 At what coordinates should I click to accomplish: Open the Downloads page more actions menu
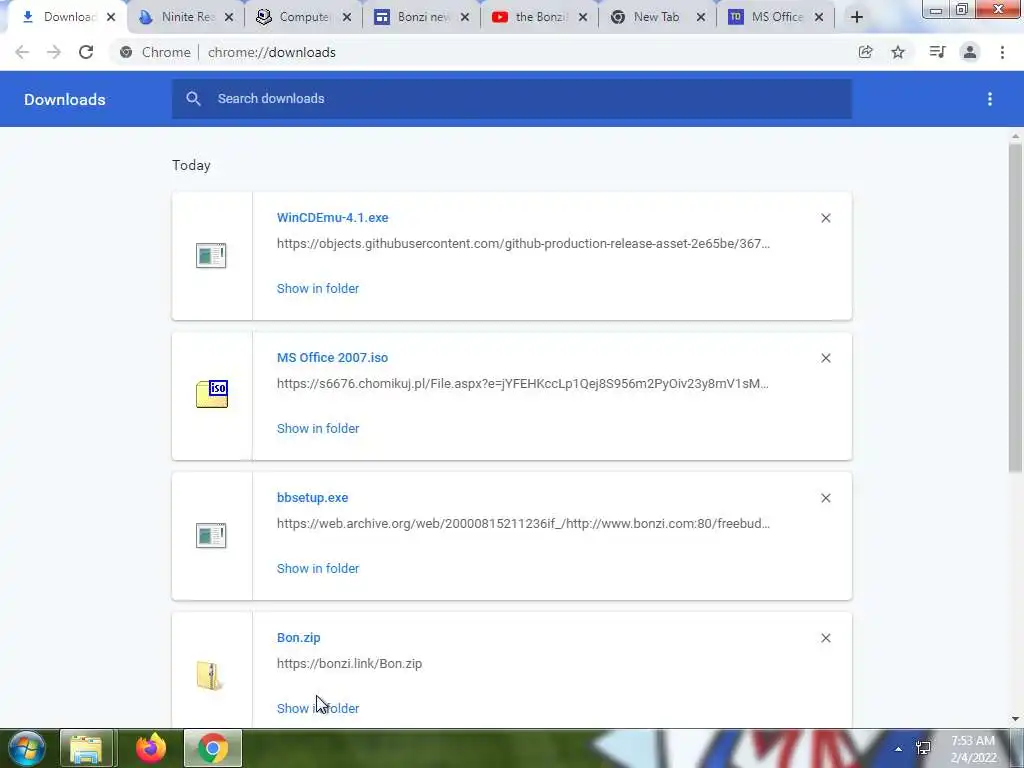pos(990,99)
